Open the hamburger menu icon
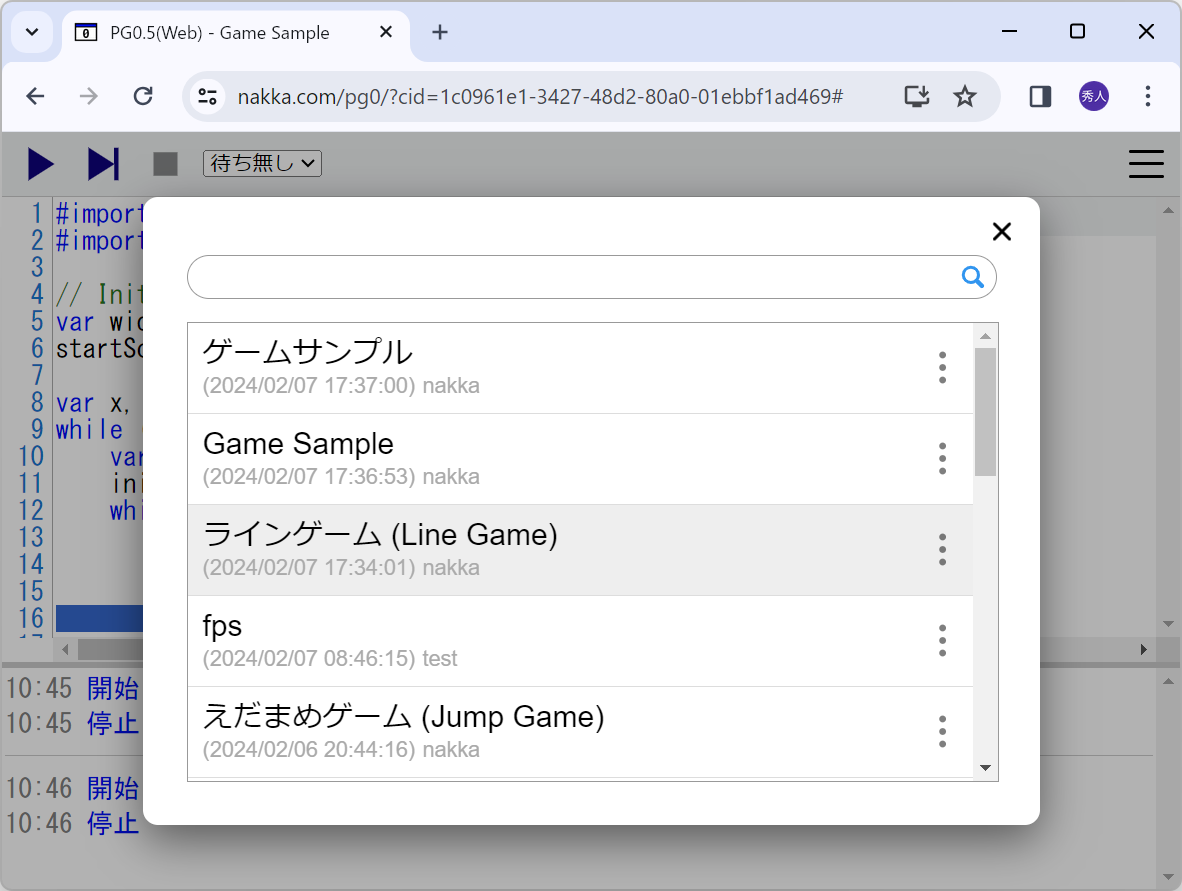Screen dimensions: 1182x891 click(1146, 164)
